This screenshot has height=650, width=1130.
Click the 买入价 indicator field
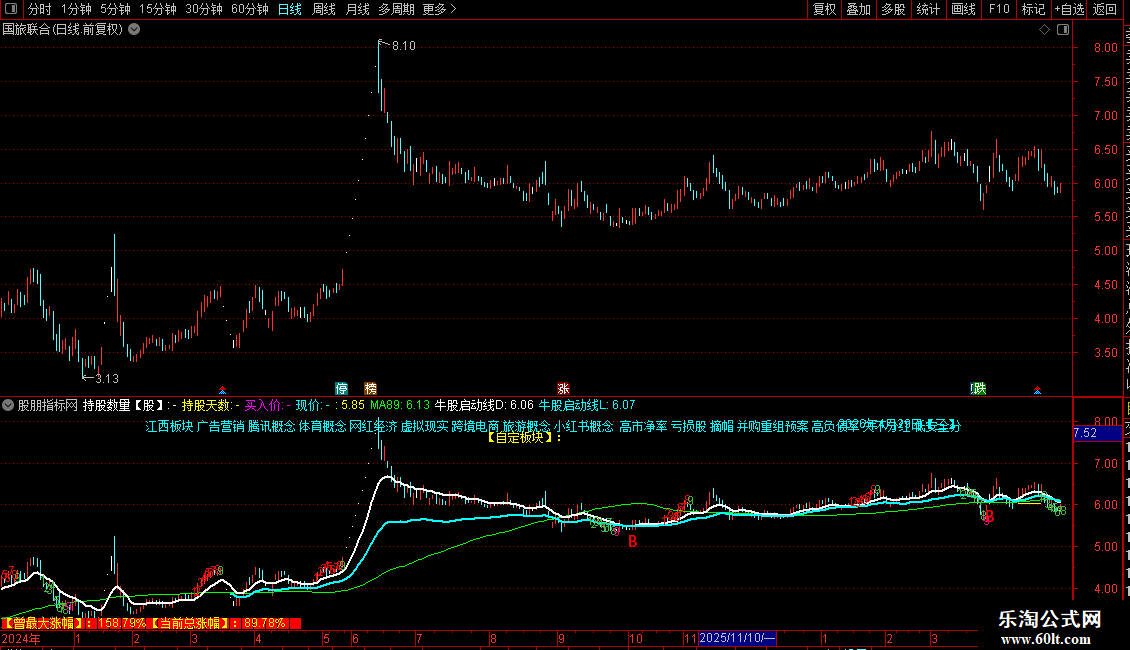[x=267, y=406]
